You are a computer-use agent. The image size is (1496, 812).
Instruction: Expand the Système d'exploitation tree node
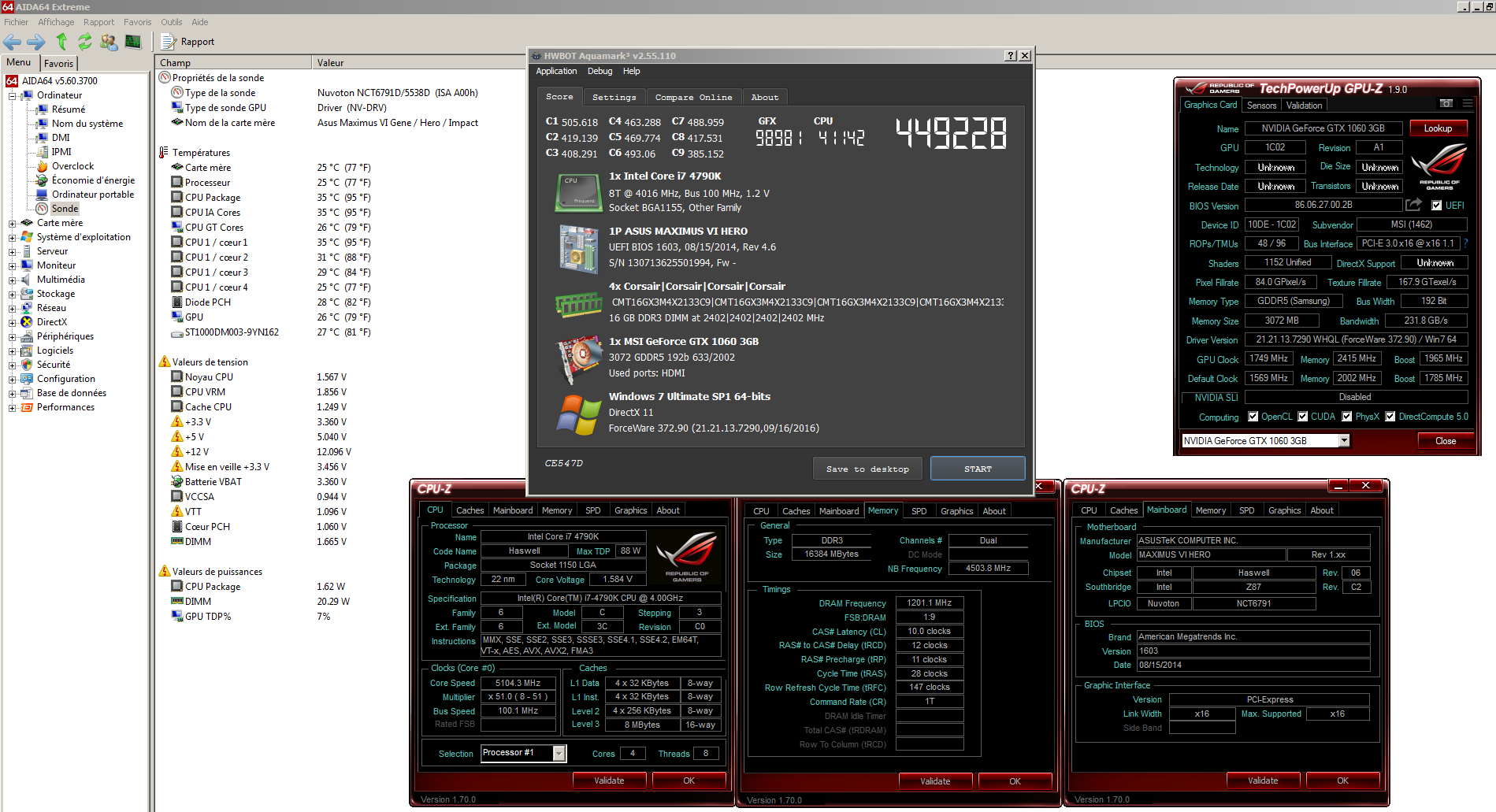(x=12, y=238)
